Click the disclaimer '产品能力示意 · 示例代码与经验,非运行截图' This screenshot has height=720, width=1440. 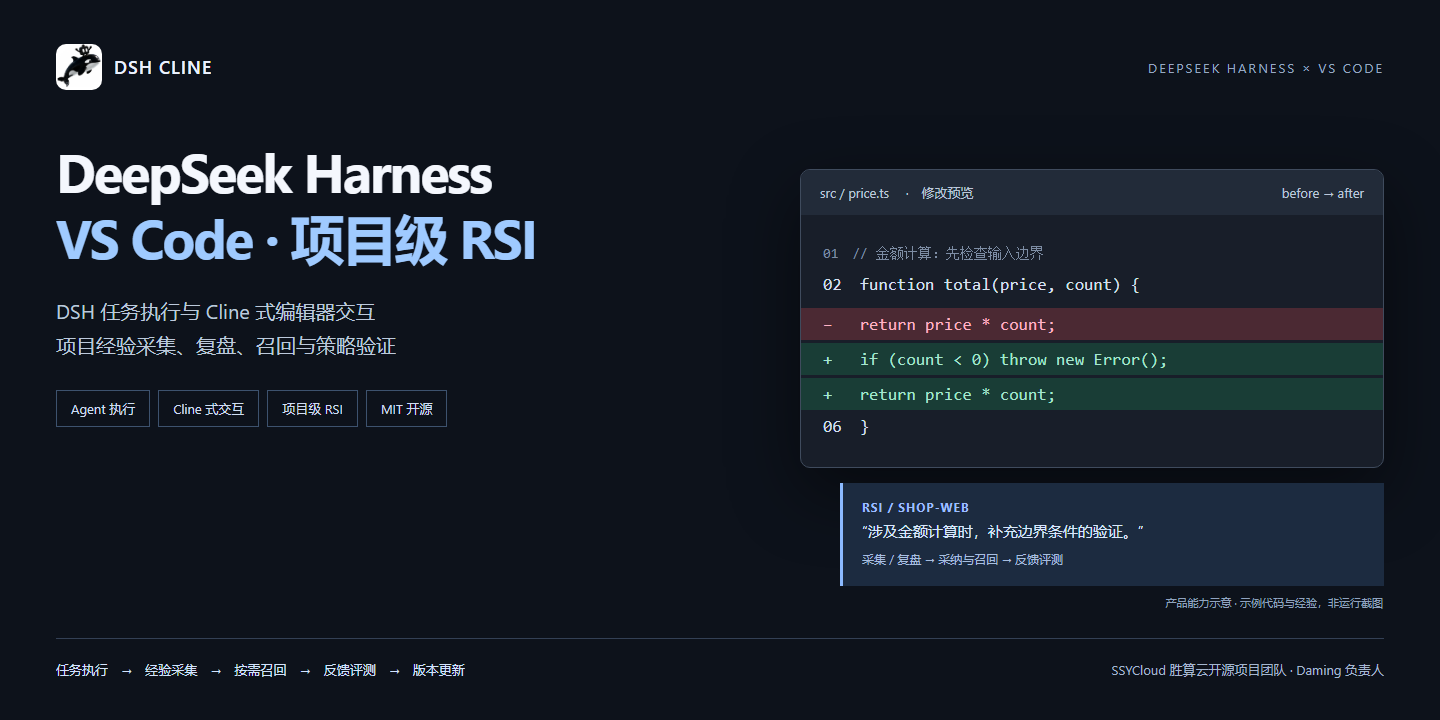[1274, 603]
